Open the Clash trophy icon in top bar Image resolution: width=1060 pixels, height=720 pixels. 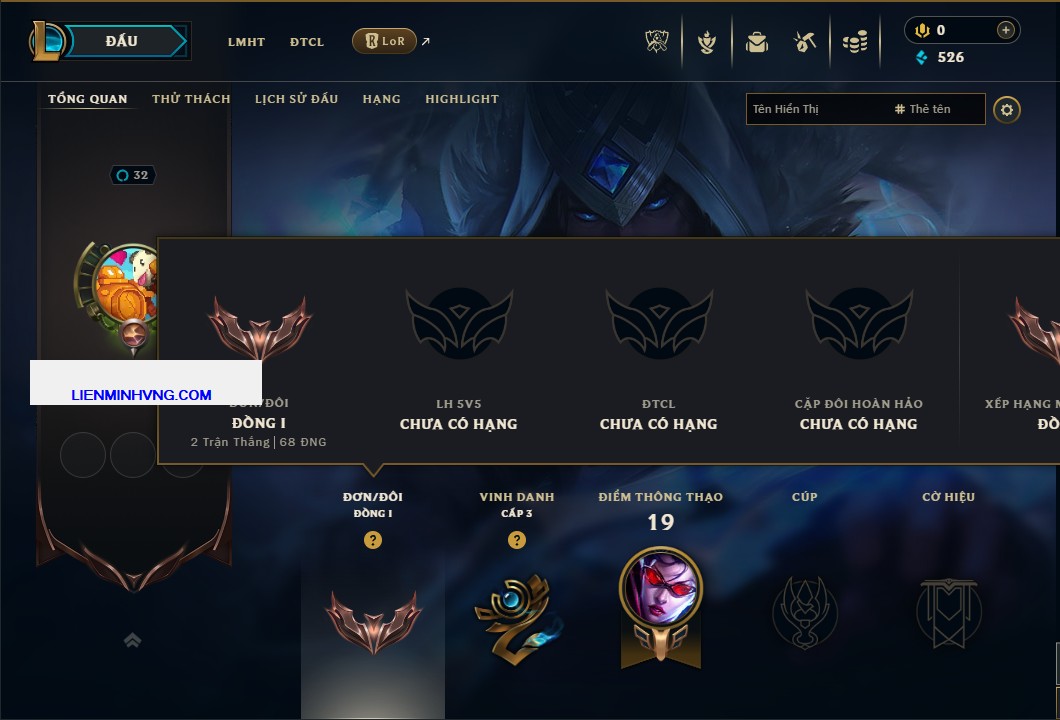[x=656, y=42]
